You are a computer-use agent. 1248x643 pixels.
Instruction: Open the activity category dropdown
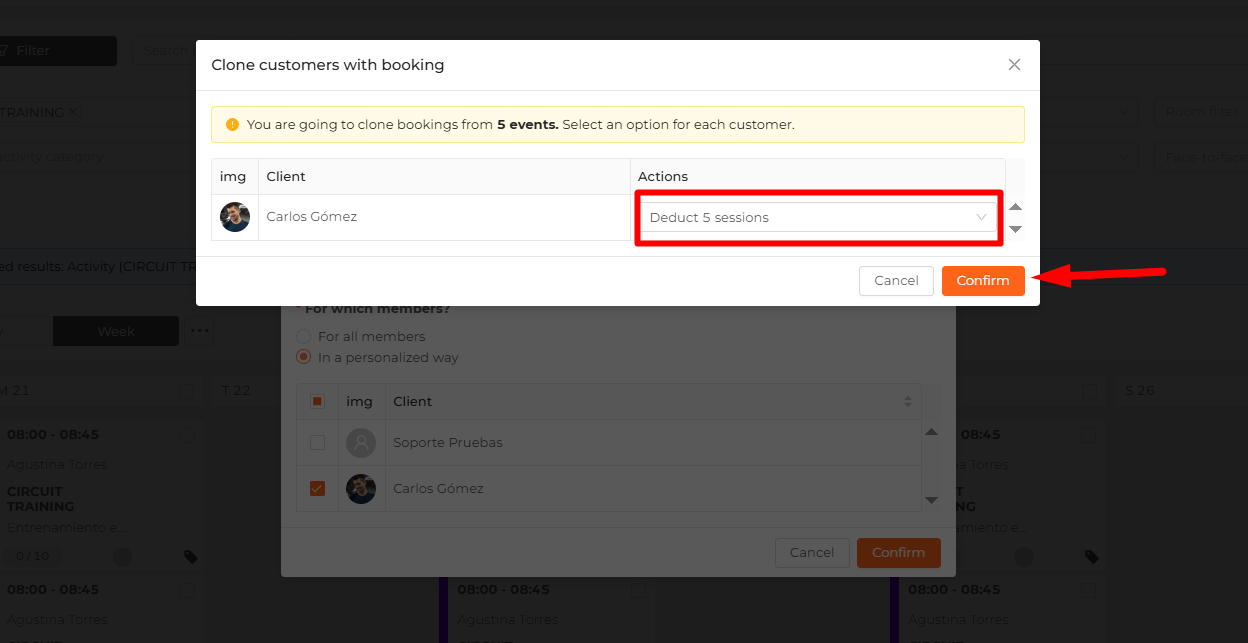point(98,157)
